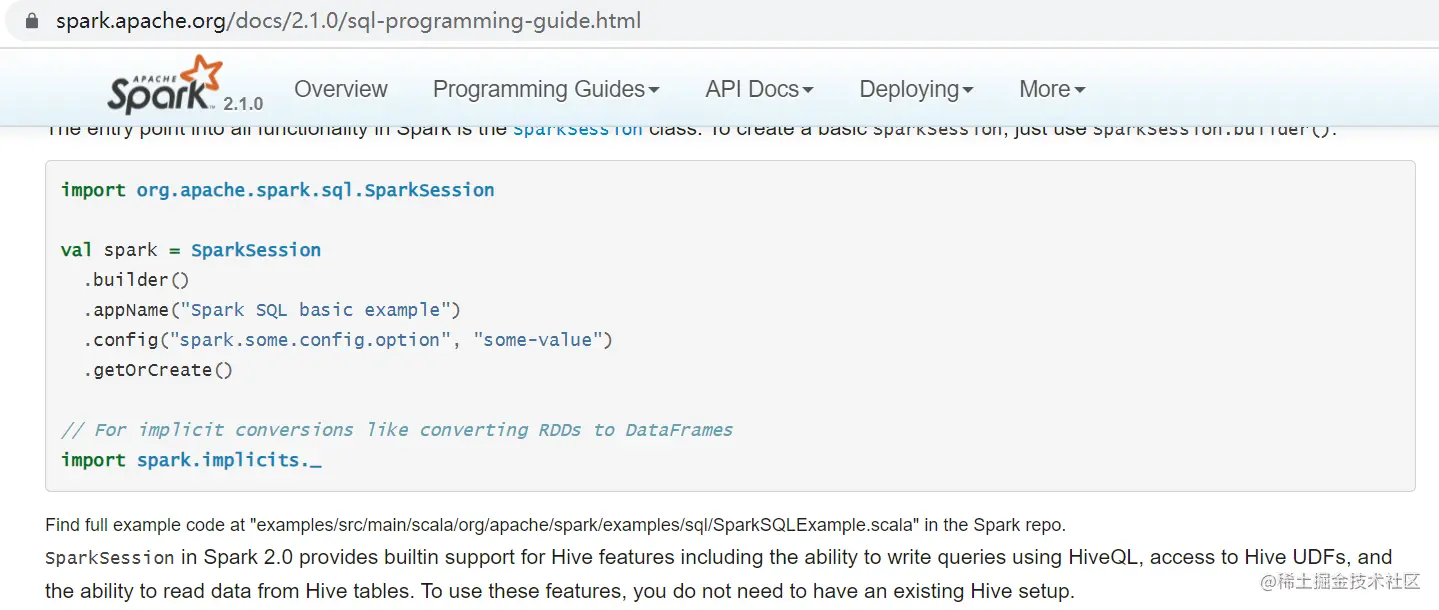Click the import org.apache.spark.sql.SparkSession line
Viewport: 1439px width, 610px height.
click(278, 190)
